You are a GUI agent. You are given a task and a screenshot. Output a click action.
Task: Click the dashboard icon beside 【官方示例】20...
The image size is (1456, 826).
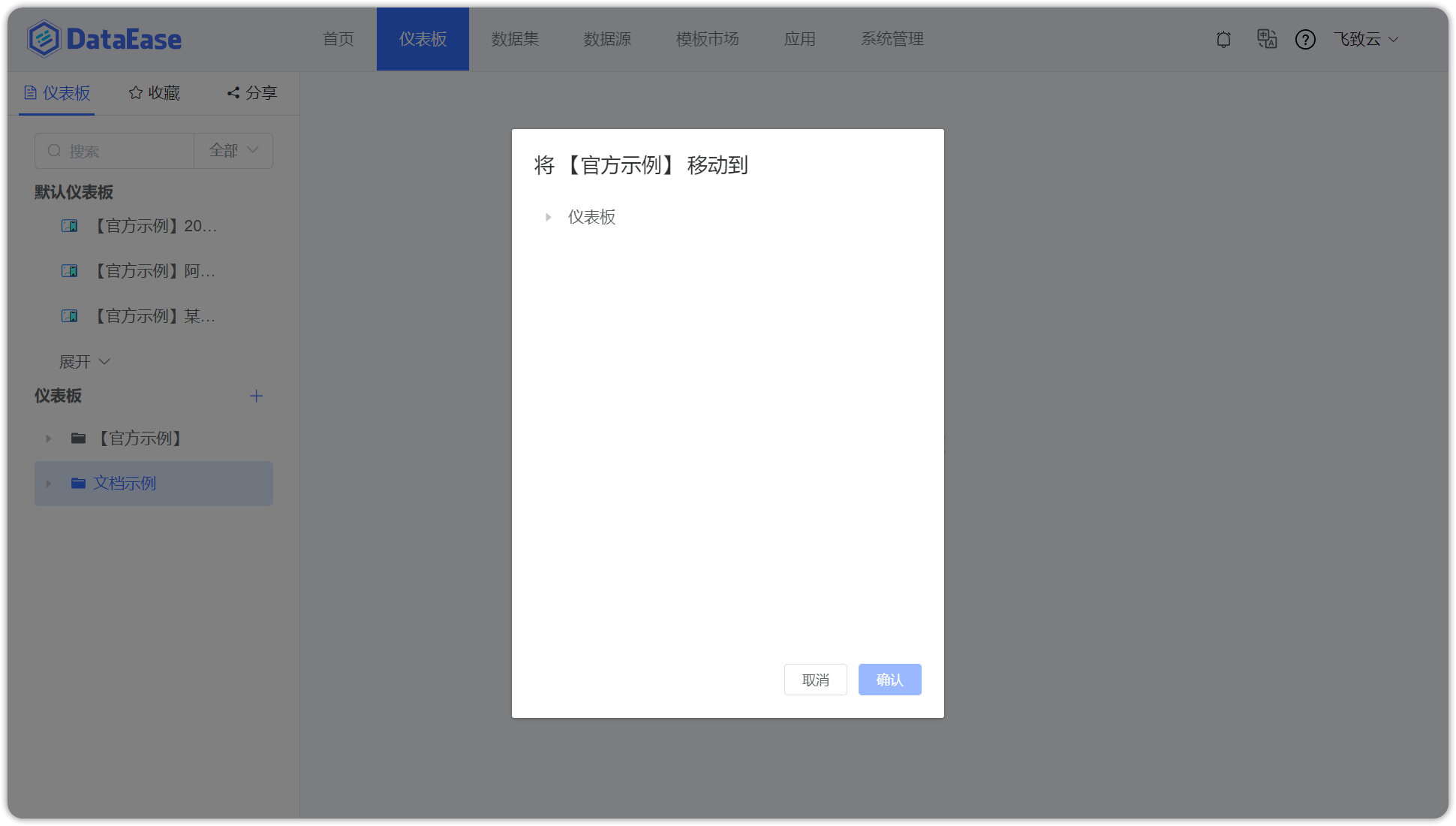(x=70, y=225)
